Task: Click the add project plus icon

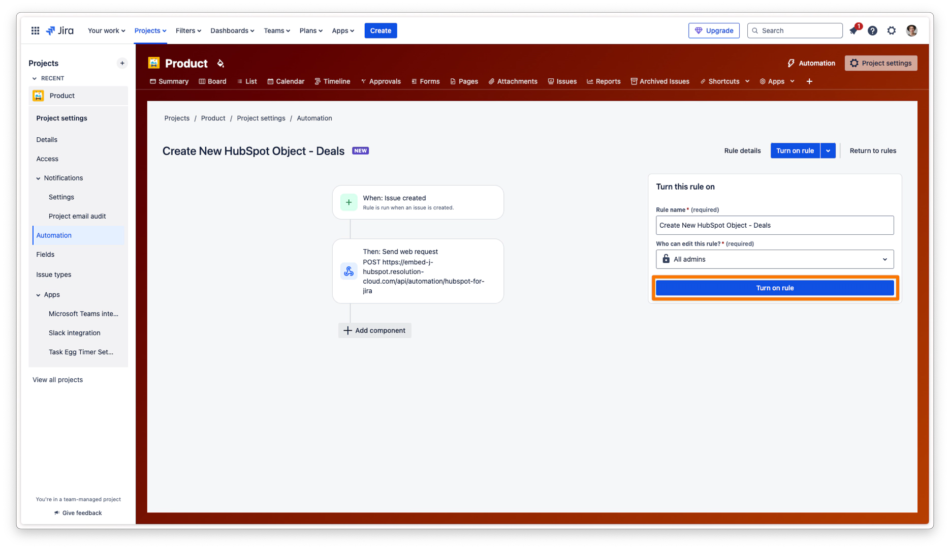Action: (x=122, y=63)
